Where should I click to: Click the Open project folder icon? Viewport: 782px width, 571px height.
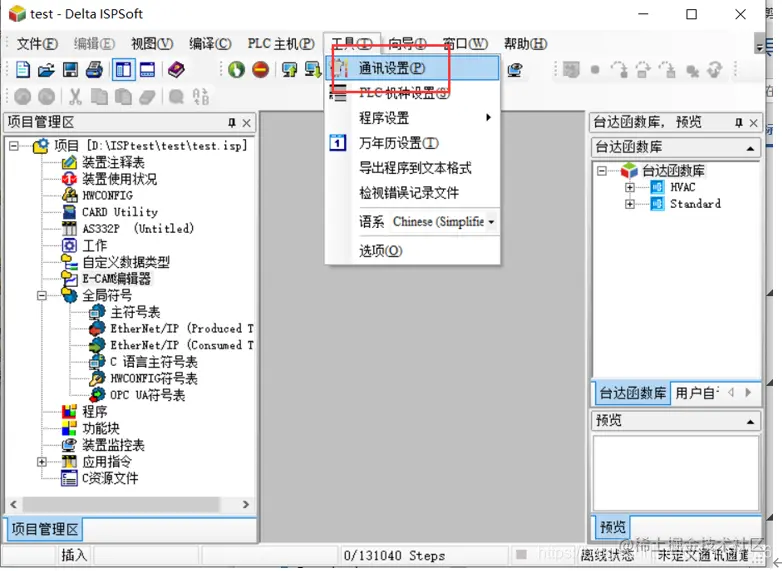(46, 70)
